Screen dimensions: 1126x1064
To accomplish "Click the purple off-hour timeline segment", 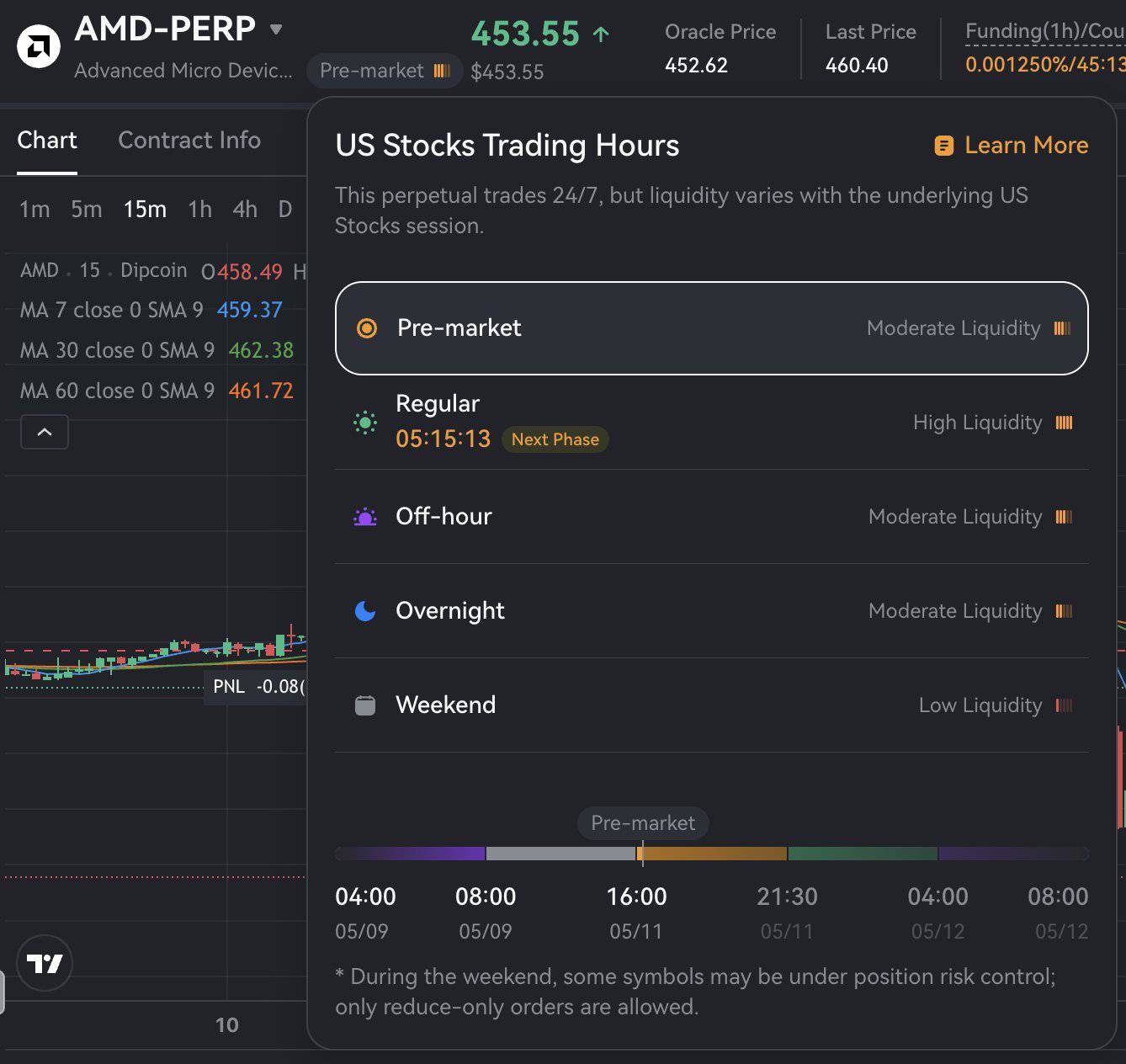I will click(410, 854).
